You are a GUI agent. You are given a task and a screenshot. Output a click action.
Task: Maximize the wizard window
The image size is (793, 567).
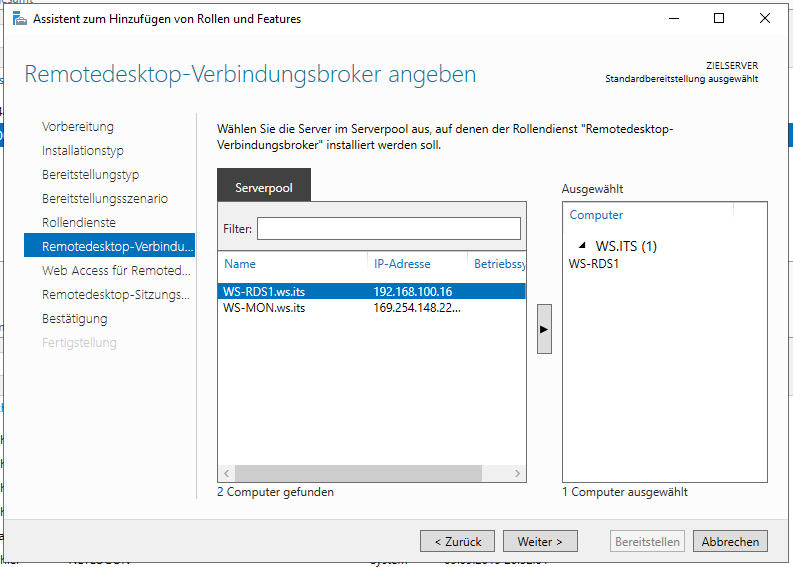point(719,19)
